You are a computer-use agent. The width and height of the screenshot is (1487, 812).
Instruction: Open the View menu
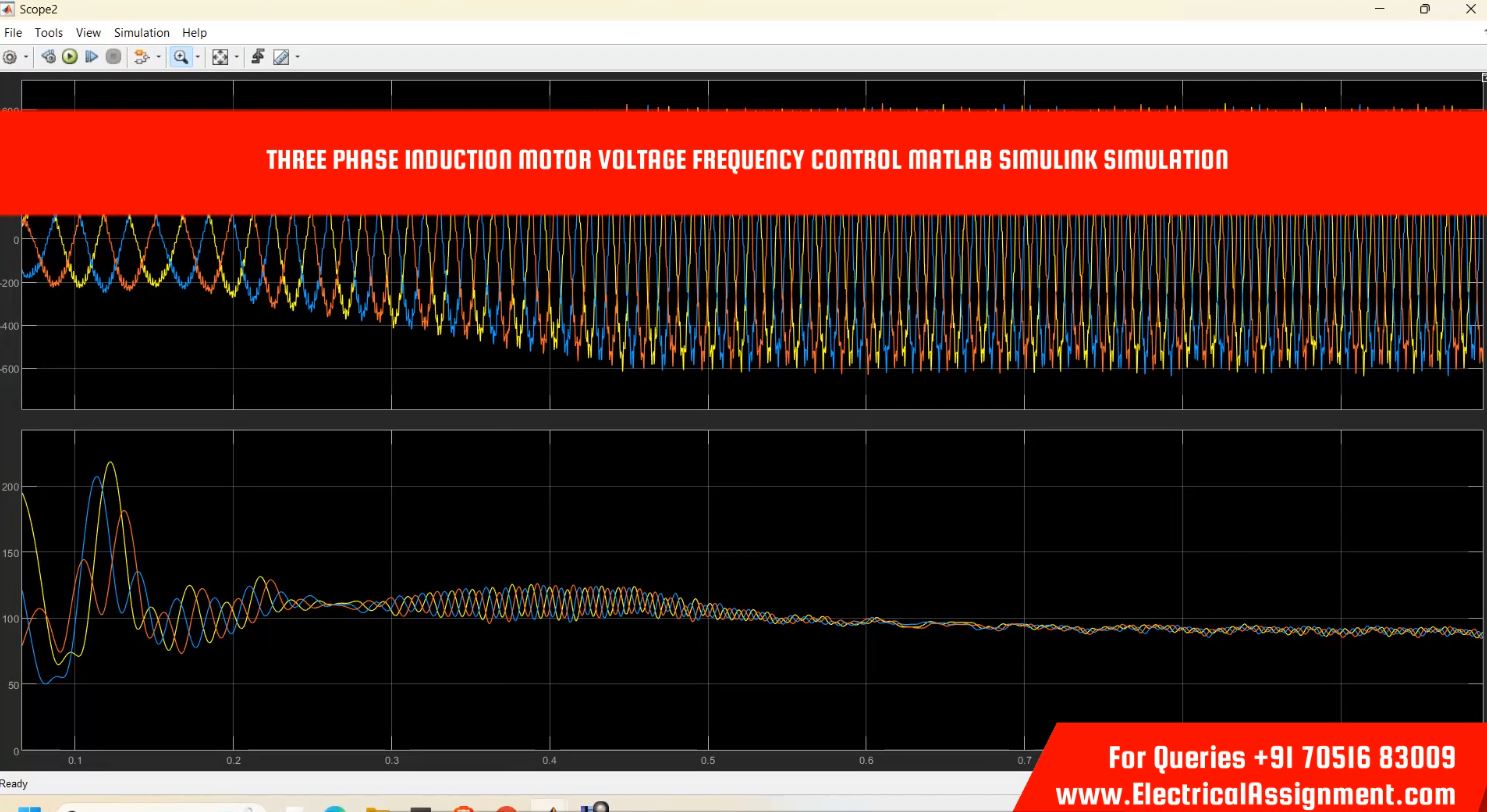click(x=88, y=33)
